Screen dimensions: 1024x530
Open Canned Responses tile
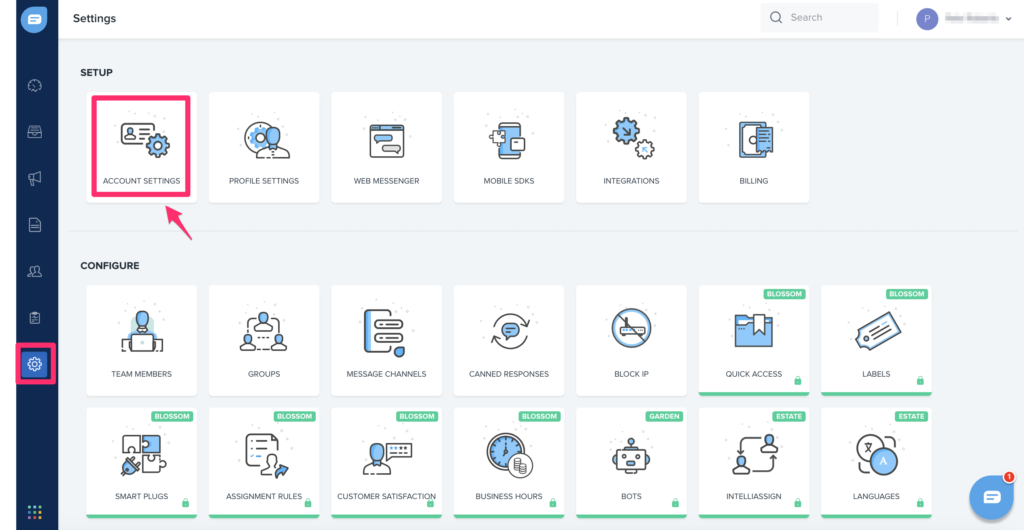508,340
